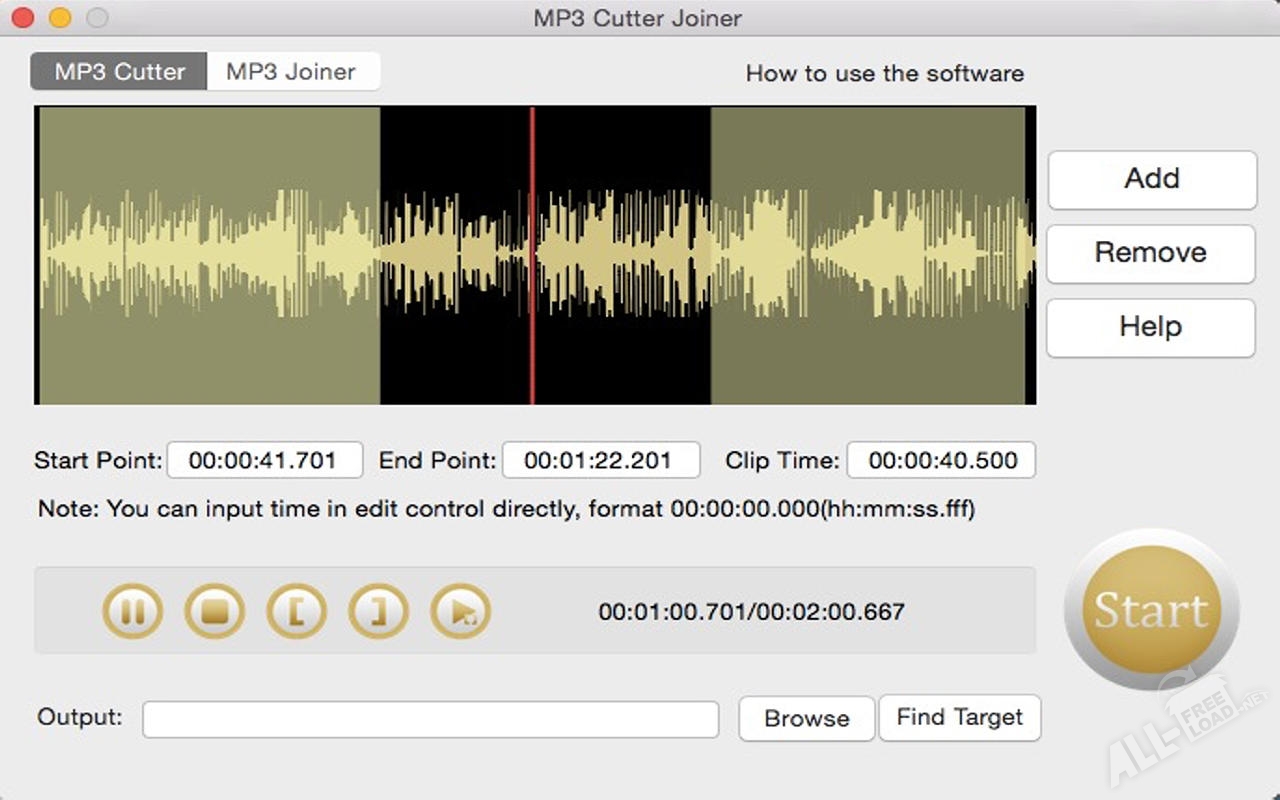Remove the loaded audio file
This screenshot has width=1280, height=800.
(x=1150, y=253)
